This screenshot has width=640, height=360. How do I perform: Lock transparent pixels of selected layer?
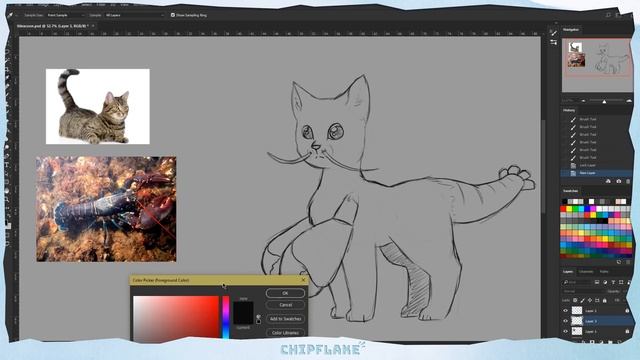tap(575, 300)
